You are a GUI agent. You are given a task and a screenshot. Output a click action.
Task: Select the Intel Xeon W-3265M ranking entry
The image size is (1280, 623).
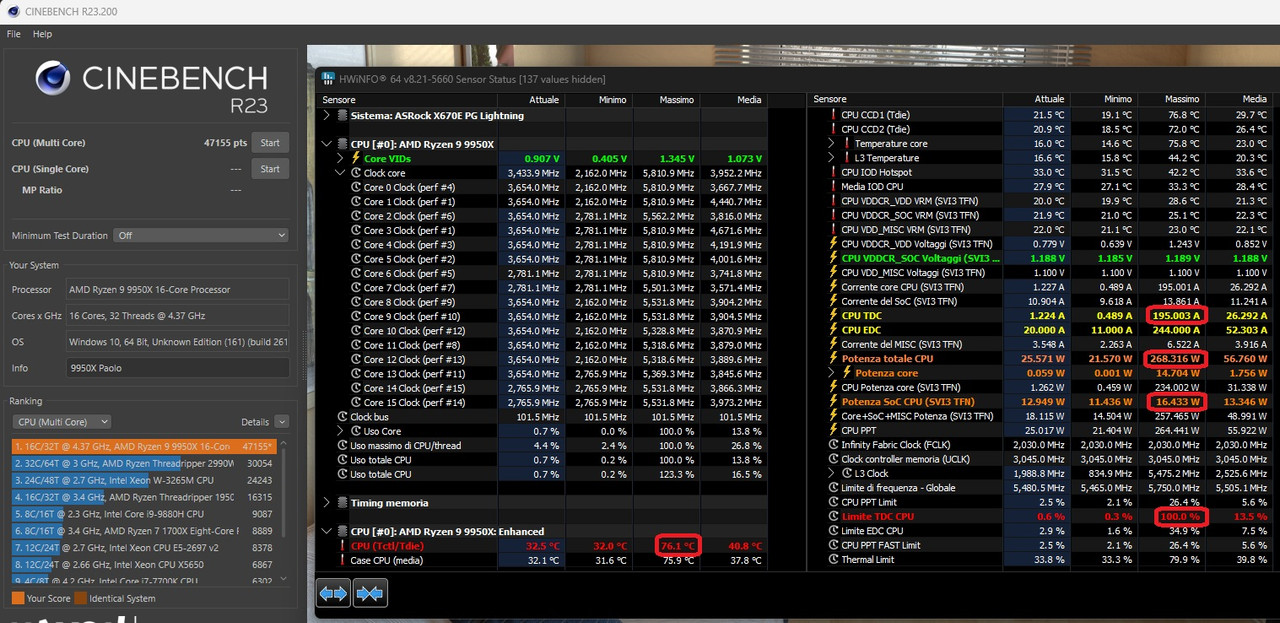pos(146,481)
